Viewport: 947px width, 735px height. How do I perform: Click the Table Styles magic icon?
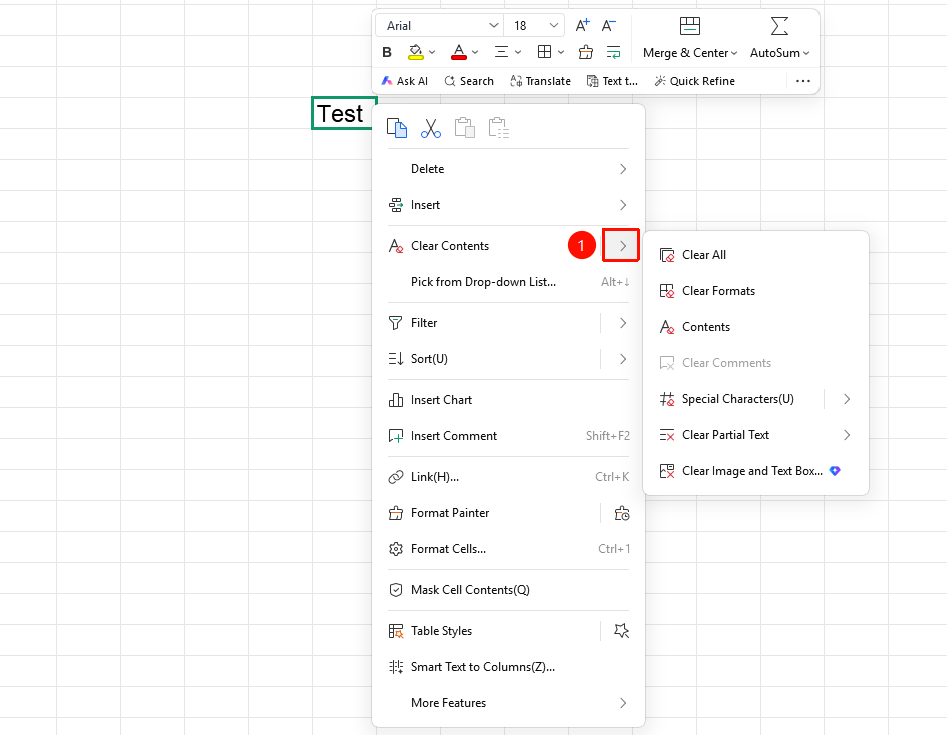(x=621, y=631)
